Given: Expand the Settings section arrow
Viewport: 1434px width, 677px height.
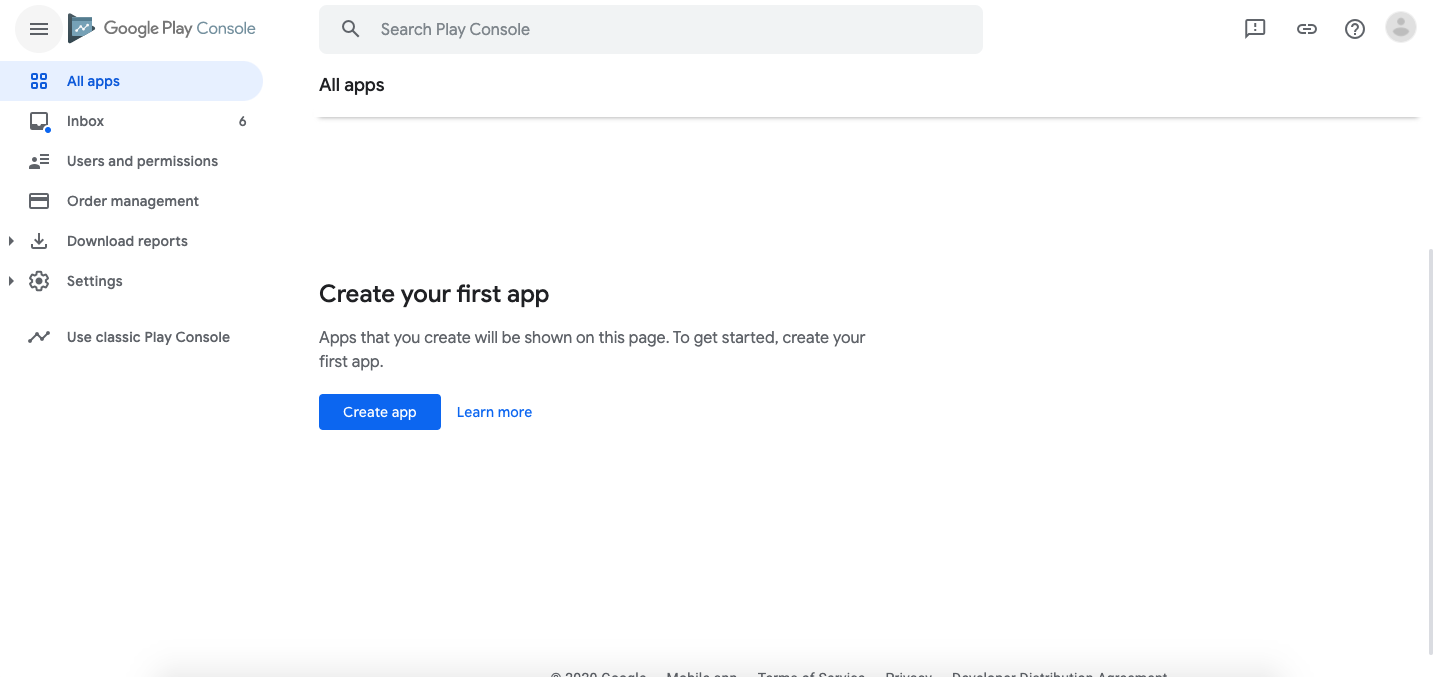Looking at the screenshot, I should tap(11, 281).
